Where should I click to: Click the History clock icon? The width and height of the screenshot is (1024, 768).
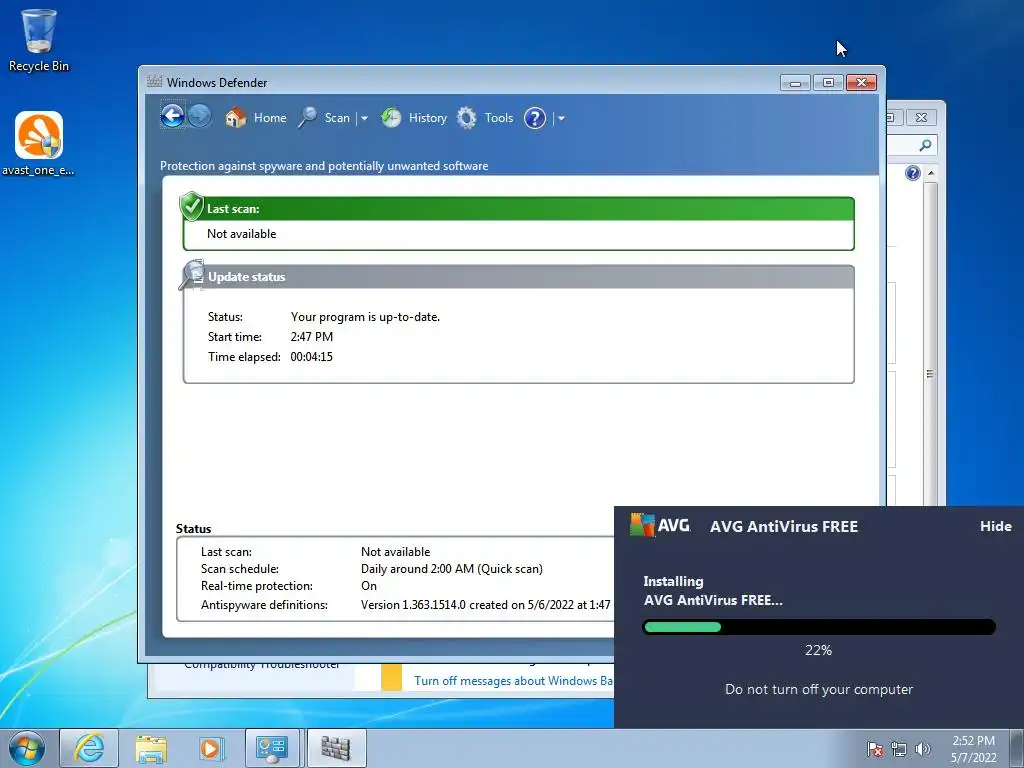pos(391,118)
